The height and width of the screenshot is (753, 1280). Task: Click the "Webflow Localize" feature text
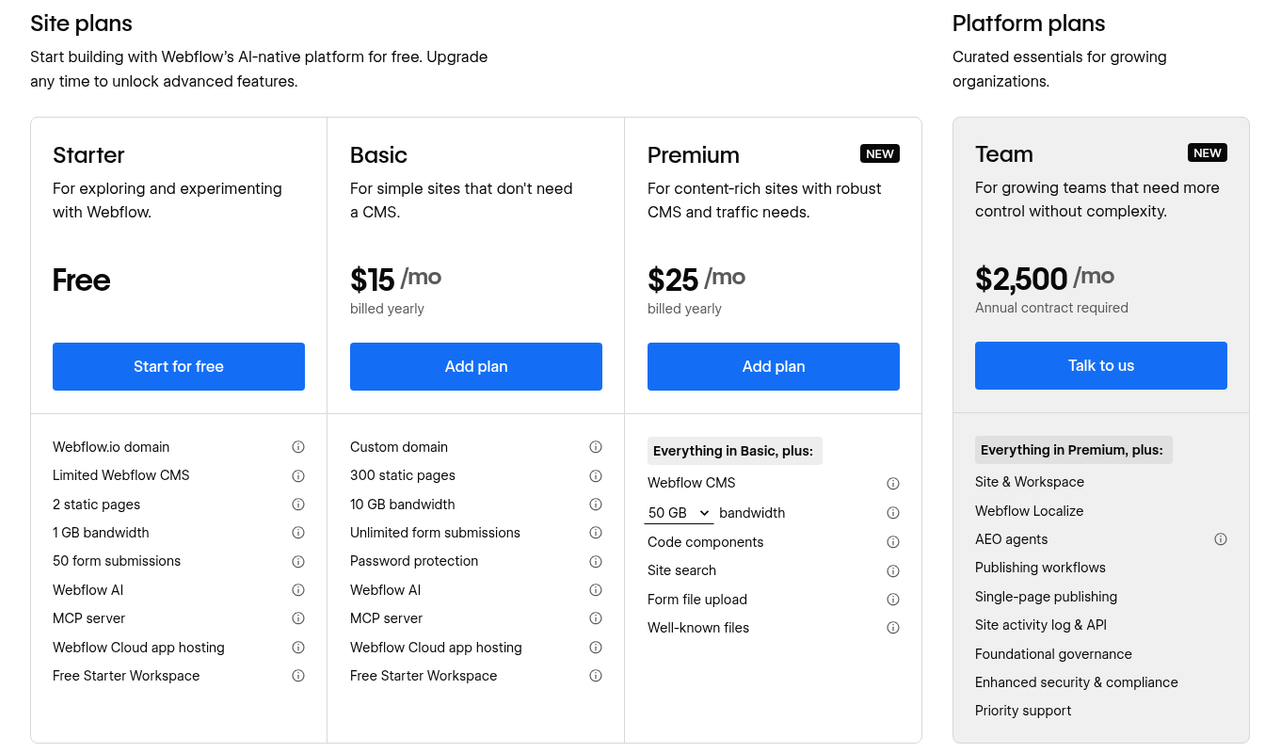(1029, 511)
